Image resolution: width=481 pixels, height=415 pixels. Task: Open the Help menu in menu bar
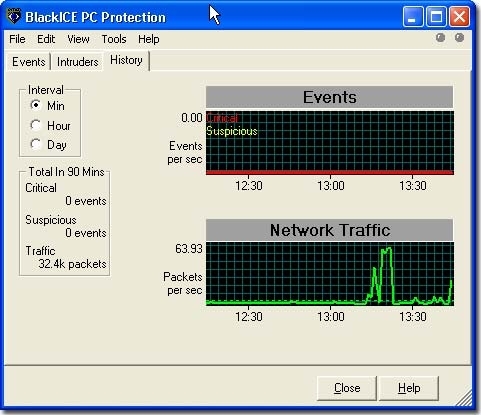point(149,39)
